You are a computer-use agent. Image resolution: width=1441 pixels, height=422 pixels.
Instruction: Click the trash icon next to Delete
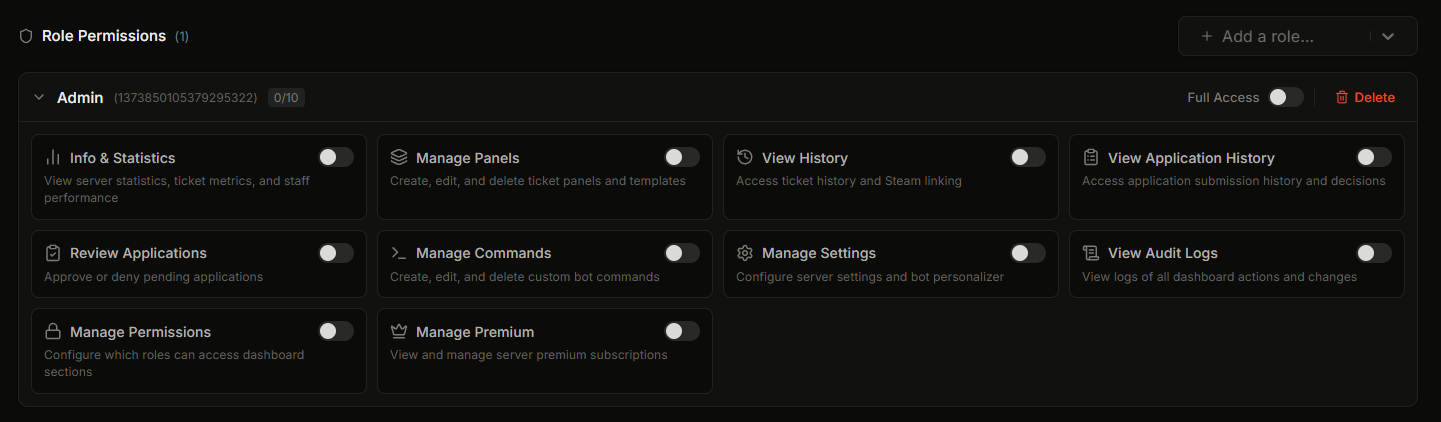1342,97
